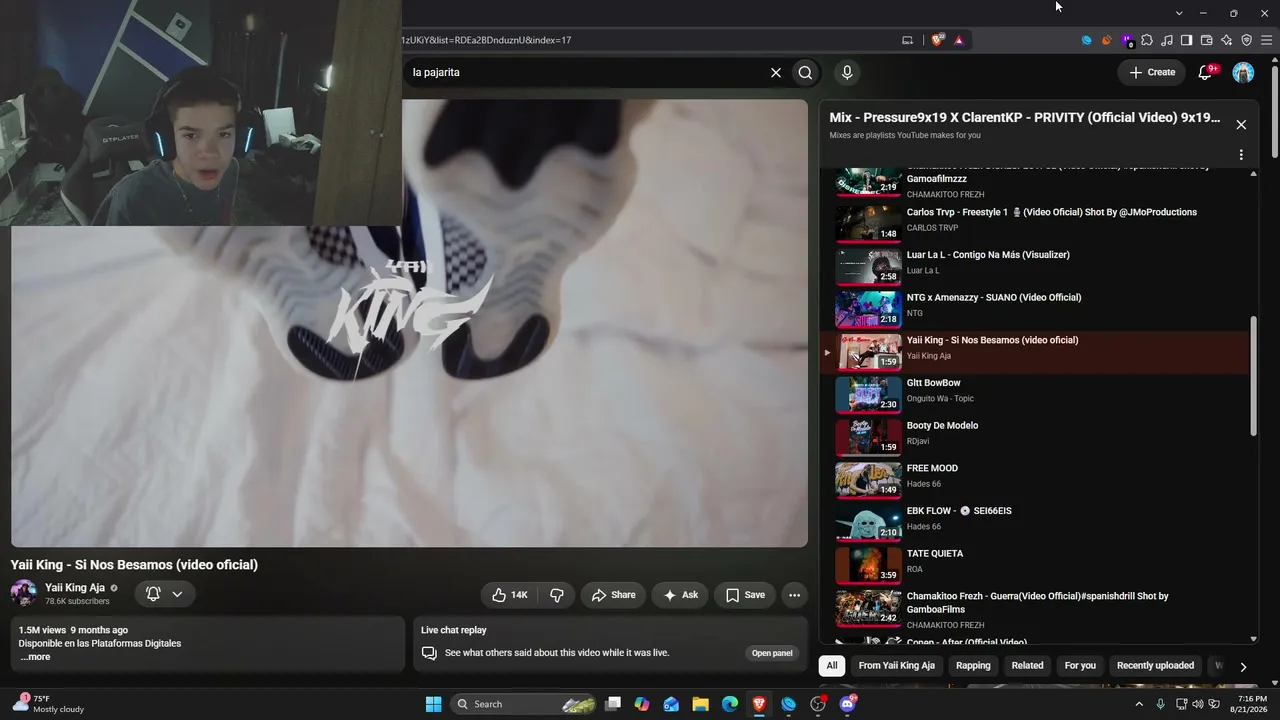Open YouTube notifications bell
Viewport: 1280px width, 720px height.
(1206, 72)
